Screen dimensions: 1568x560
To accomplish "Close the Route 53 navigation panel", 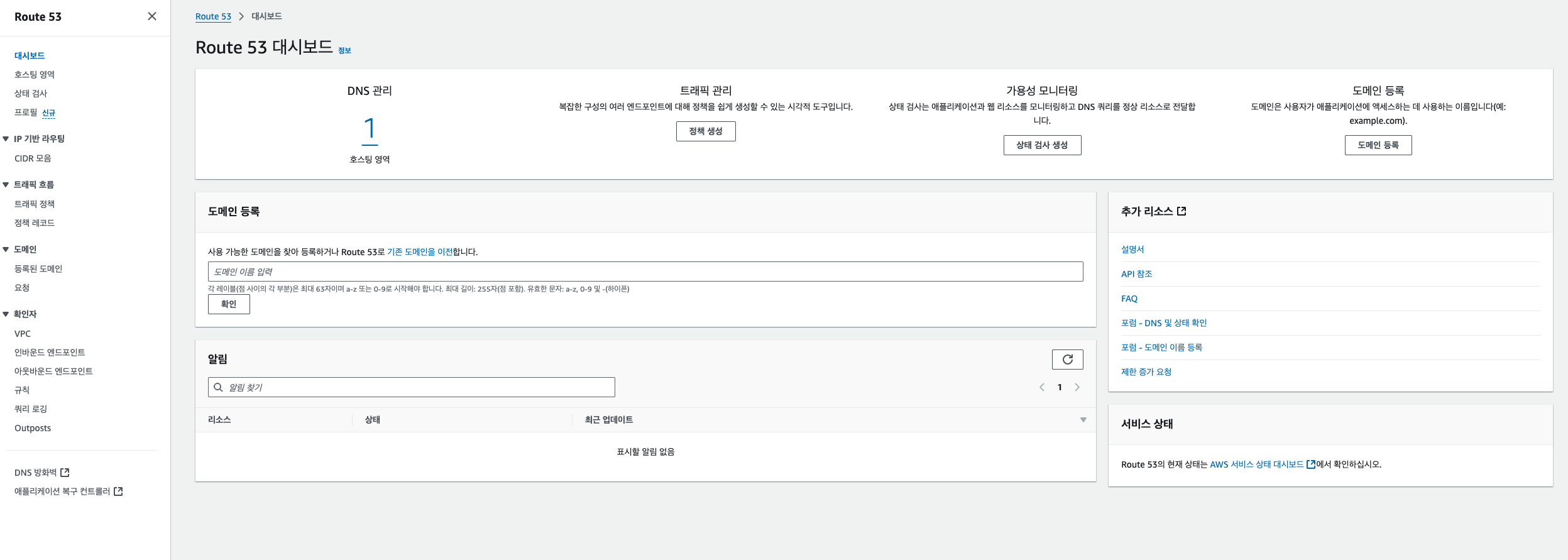I will click(152, 16).
